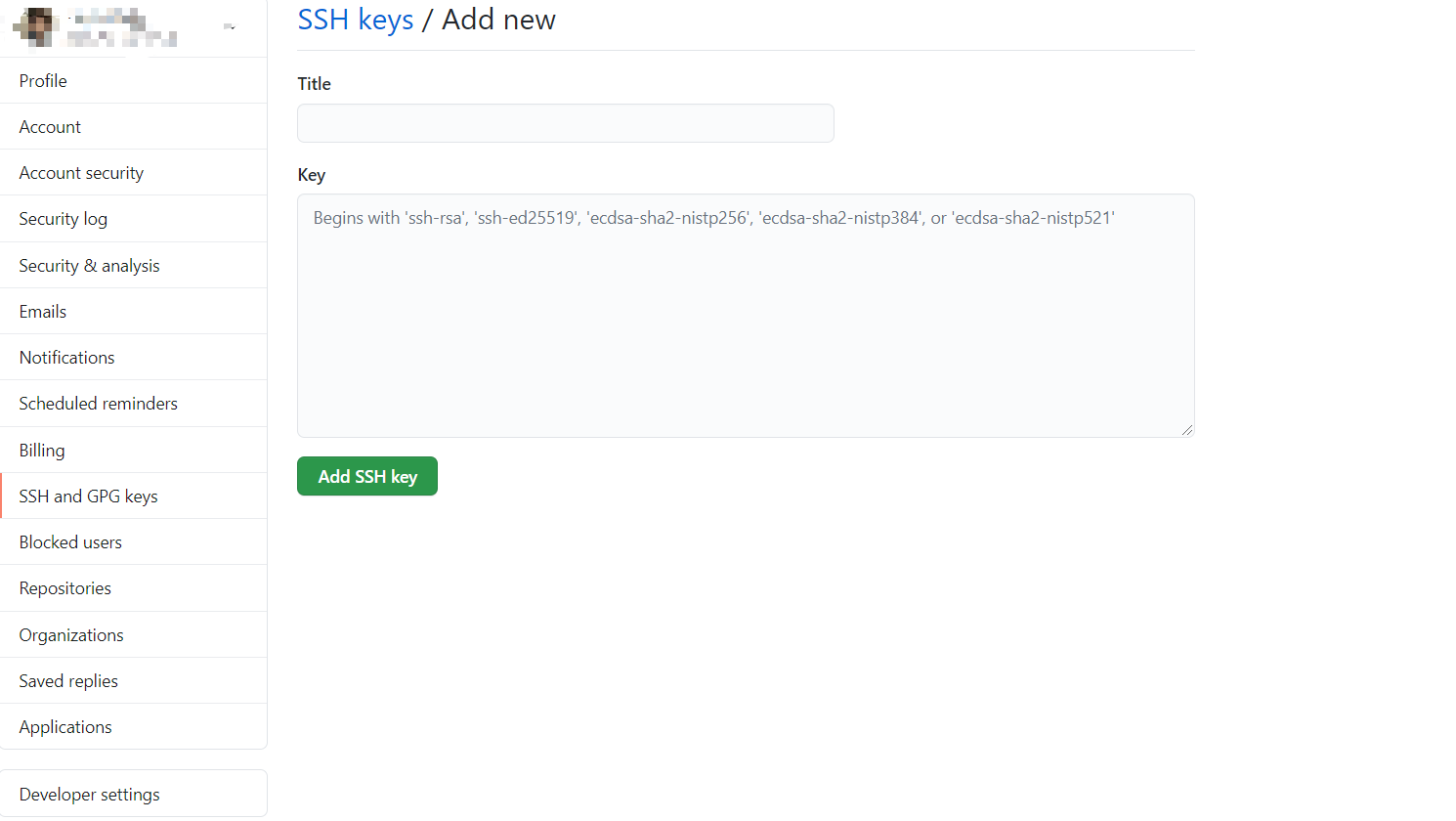This screenshot has height=821, width=1456.
Task: Open Account security page
Action: point(133,172)
